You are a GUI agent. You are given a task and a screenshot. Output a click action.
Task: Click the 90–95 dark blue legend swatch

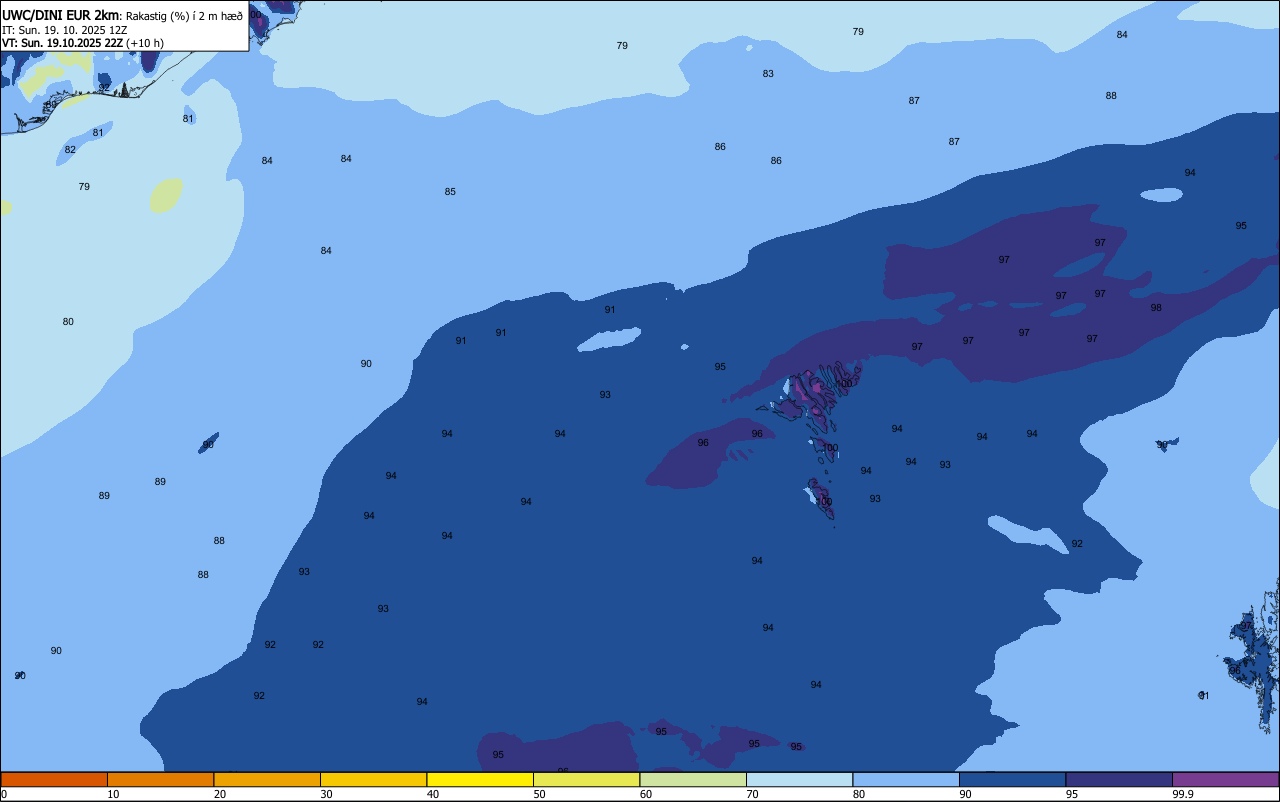pyautogui.click(x=1012, y=779)
